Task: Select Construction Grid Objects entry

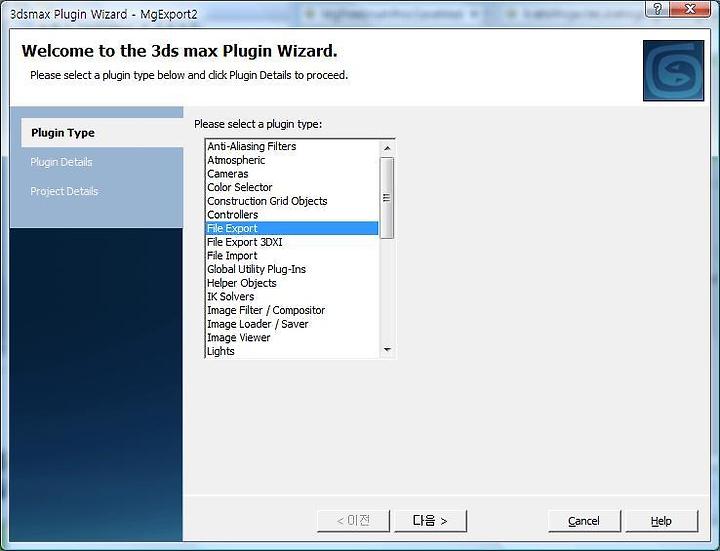Action: (292, 201)
